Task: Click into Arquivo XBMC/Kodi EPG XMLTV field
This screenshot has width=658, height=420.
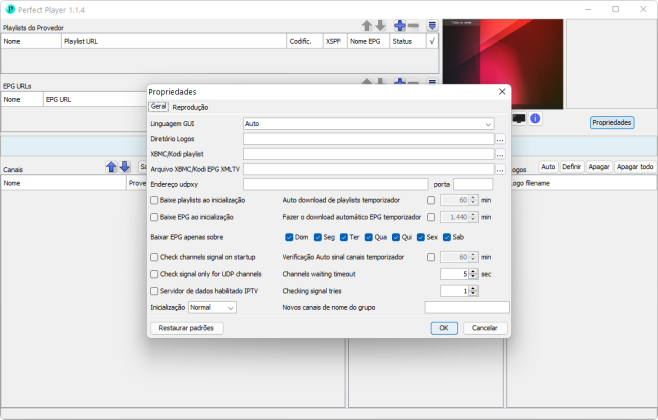Action: 368,169
